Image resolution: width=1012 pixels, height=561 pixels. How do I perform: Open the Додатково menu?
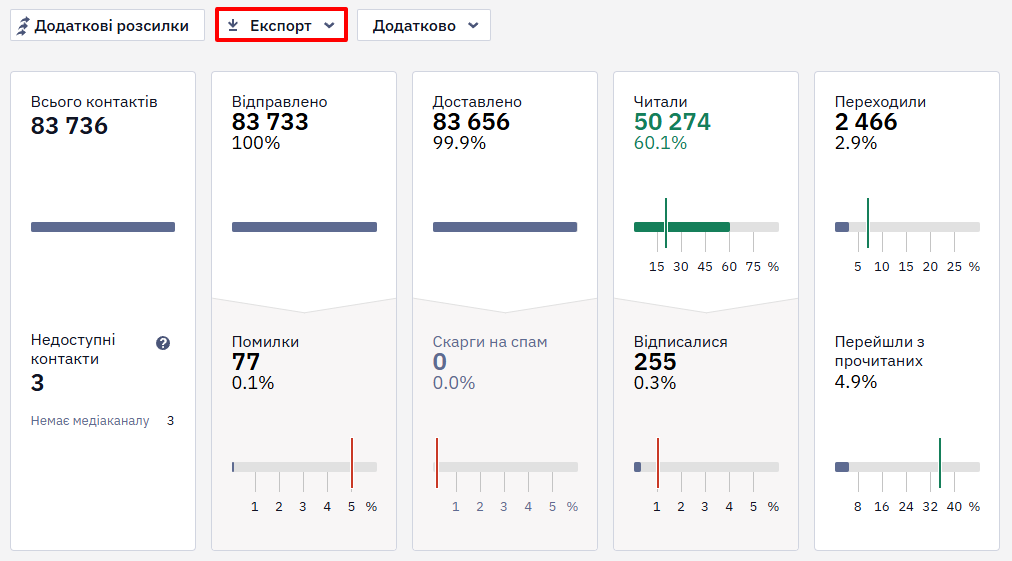coord(424,25)
